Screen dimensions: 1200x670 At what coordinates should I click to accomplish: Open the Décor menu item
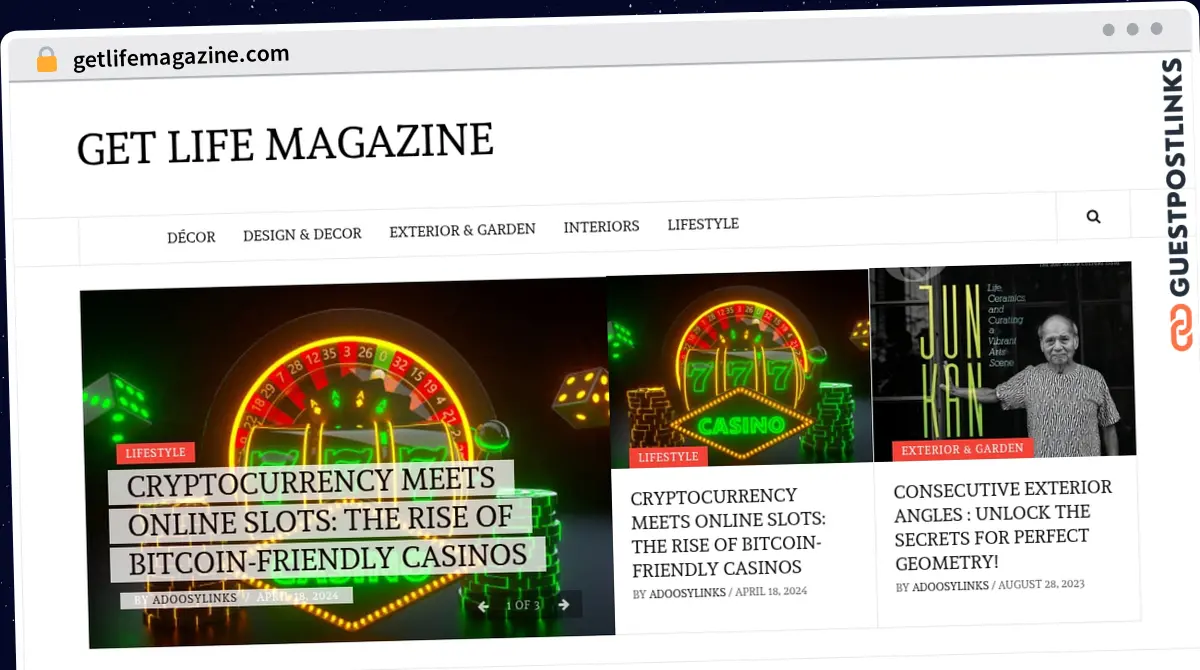click(x=191, y=237)
